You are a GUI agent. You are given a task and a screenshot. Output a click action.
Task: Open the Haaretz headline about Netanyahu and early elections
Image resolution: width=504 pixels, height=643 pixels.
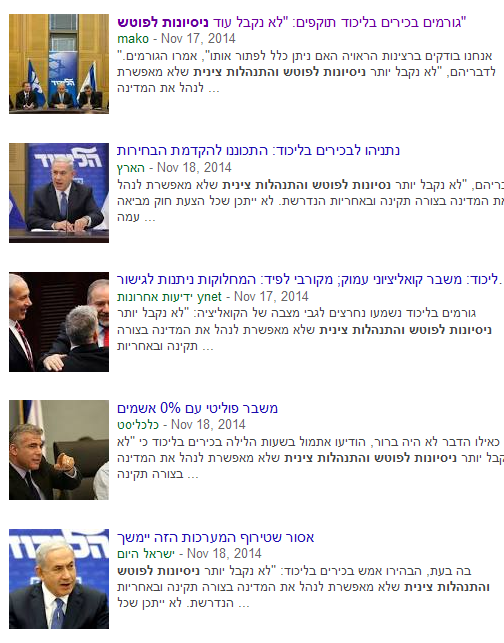258,151
